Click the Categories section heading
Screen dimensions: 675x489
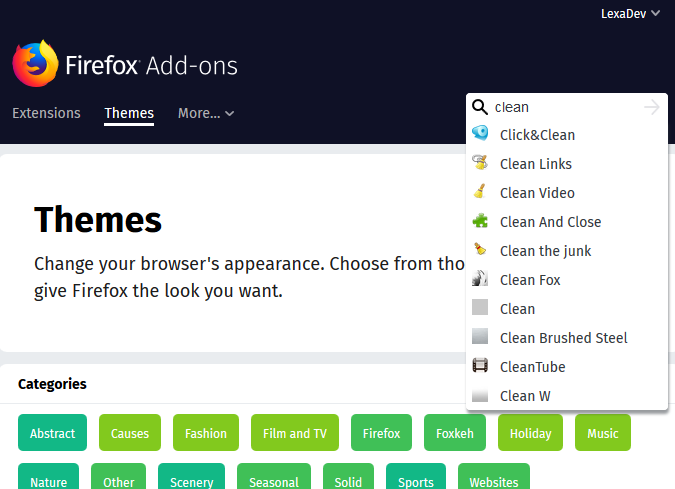tap(52, 384)
